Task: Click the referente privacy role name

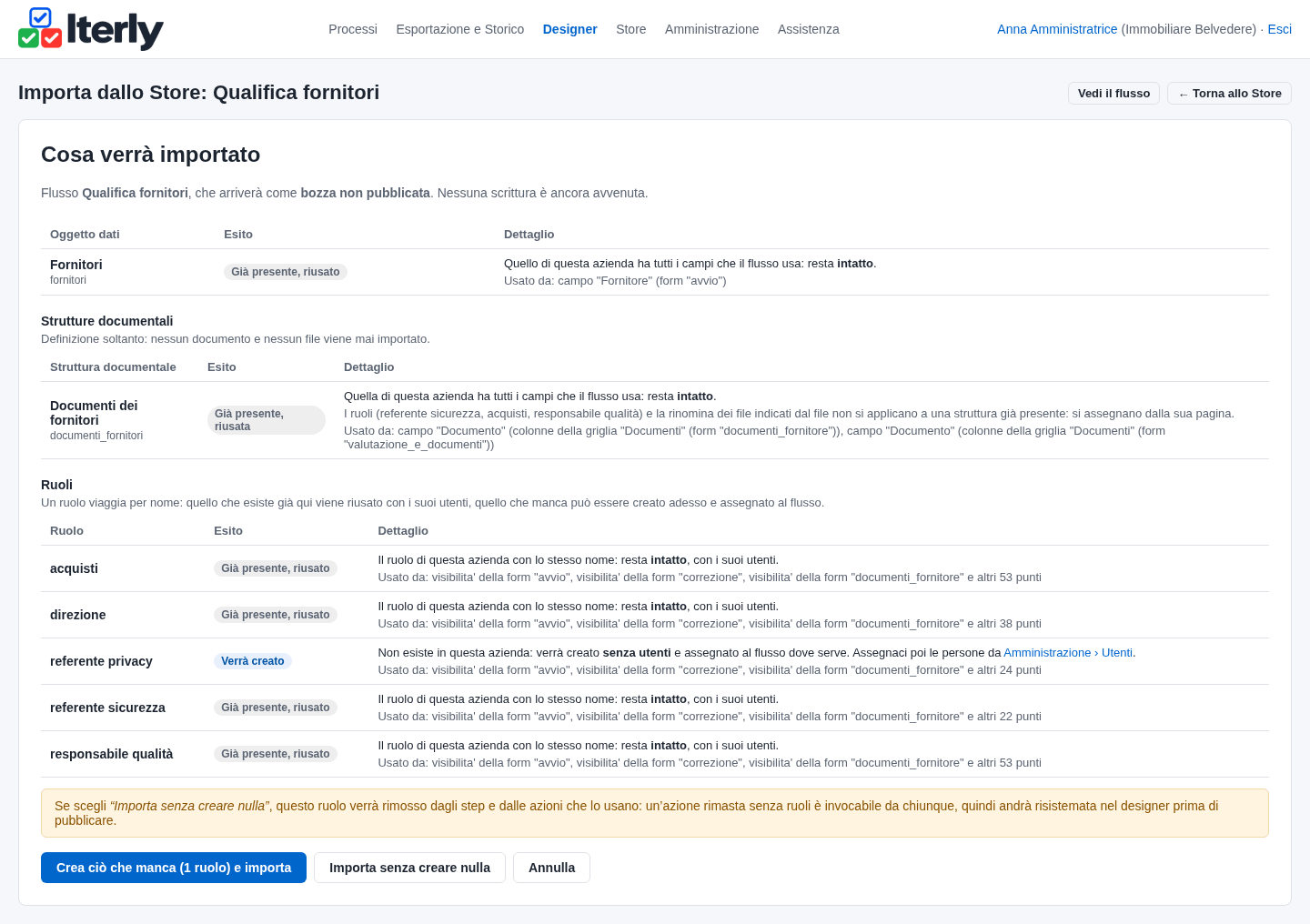Action: 101,661
